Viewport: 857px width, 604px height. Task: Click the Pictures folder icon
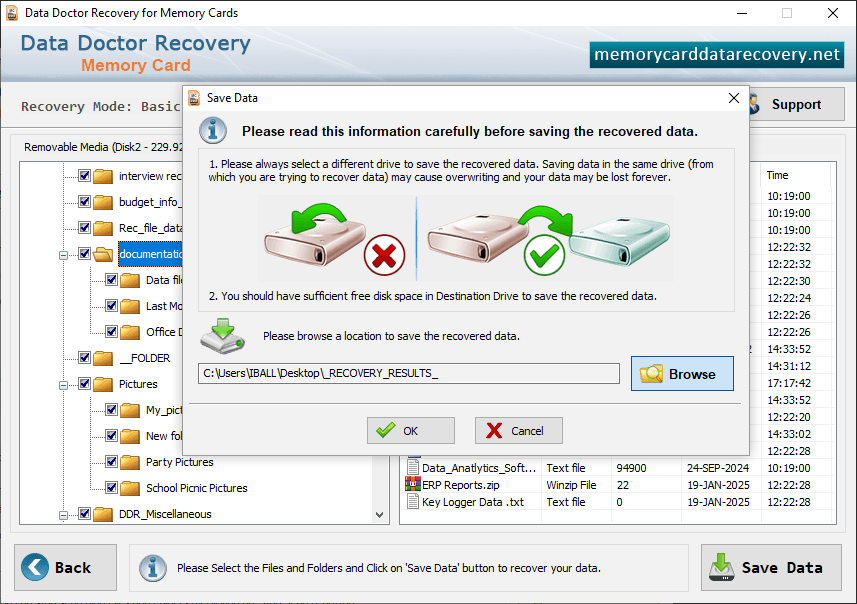pyautogui.click(x=103, y=384)
